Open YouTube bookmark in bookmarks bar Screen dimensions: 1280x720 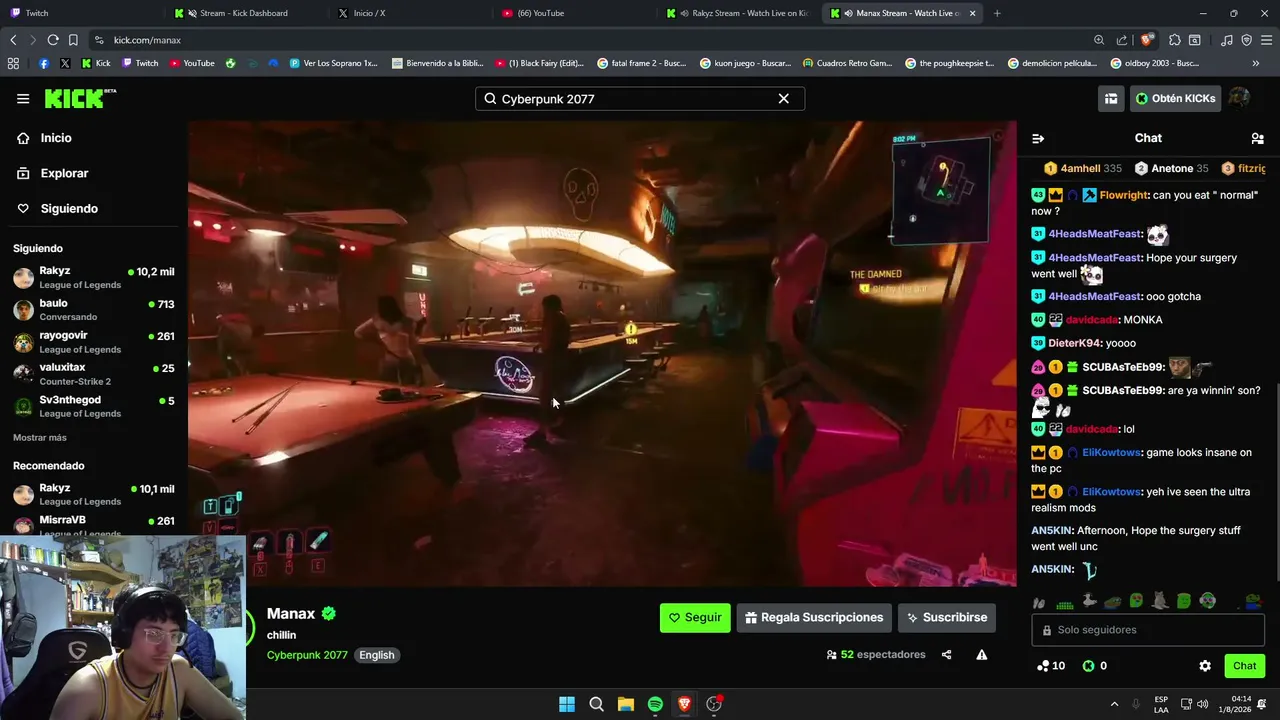click(x=192, y=63)
